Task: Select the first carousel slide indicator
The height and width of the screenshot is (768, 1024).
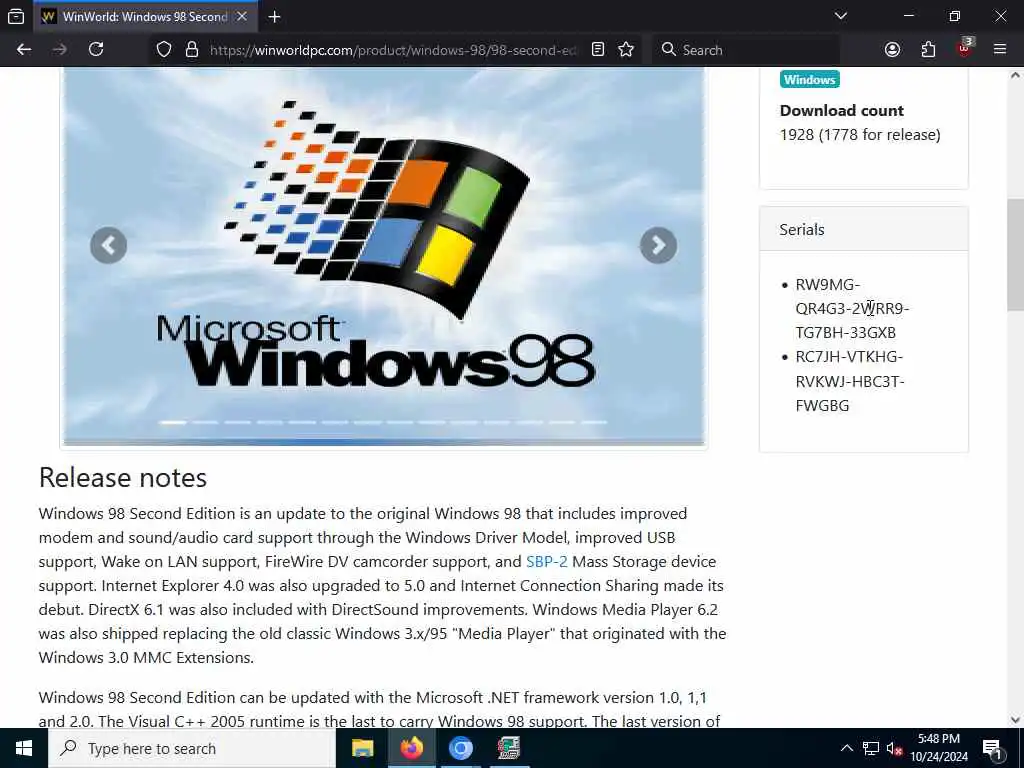Action: point(173,423)
